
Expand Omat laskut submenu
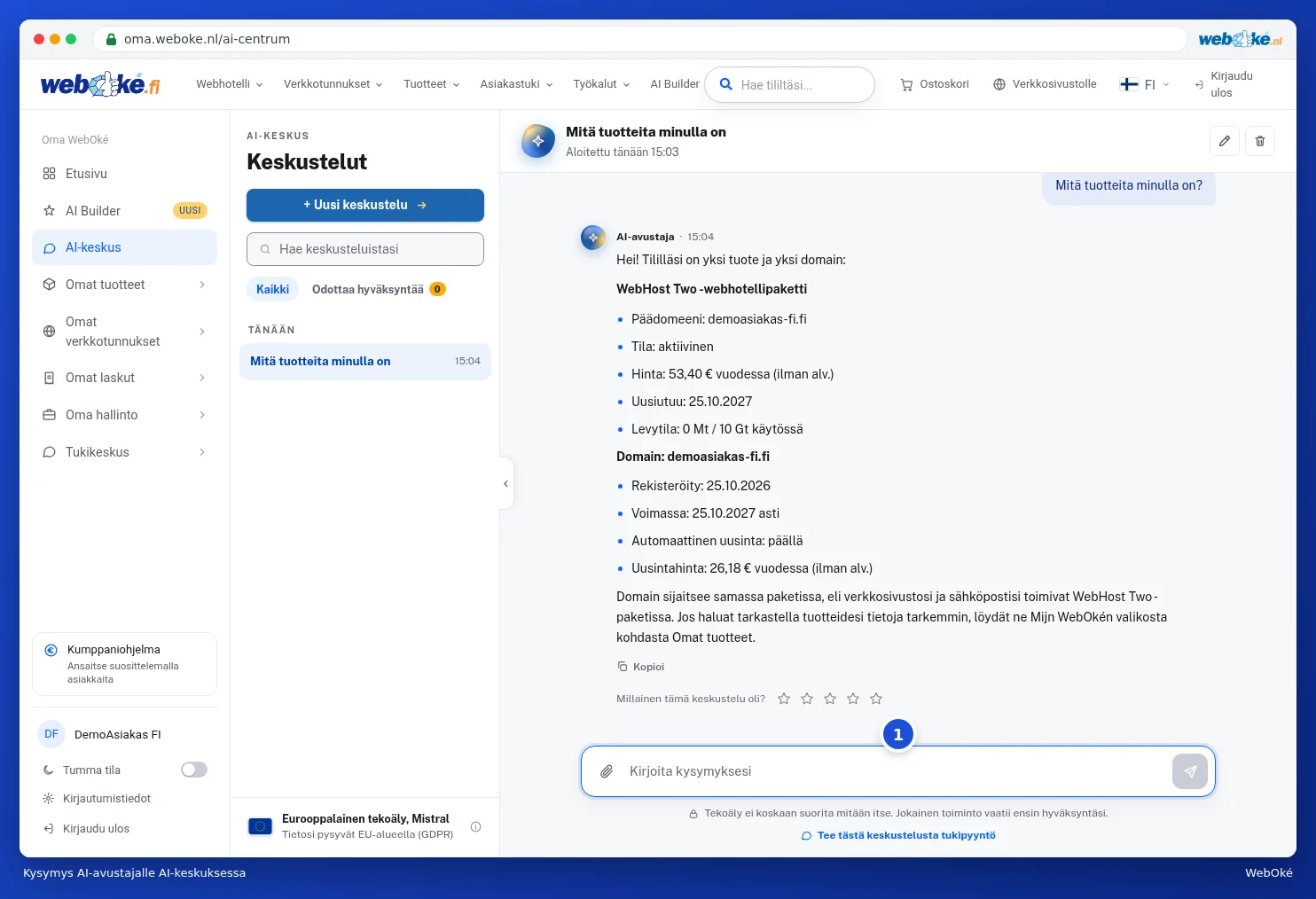click(202, 378)
